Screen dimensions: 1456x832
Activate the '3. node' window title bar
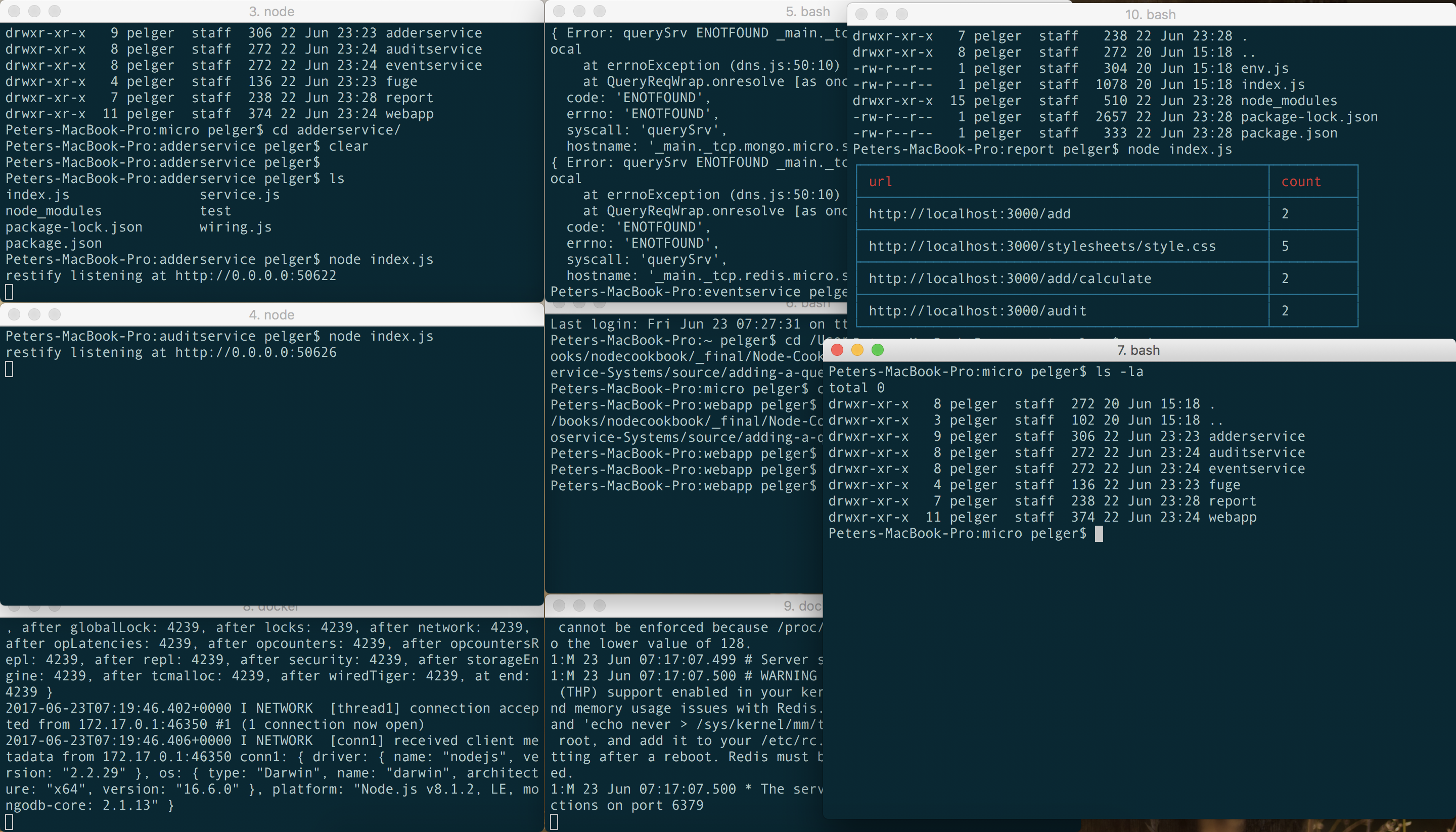point(271,12)
